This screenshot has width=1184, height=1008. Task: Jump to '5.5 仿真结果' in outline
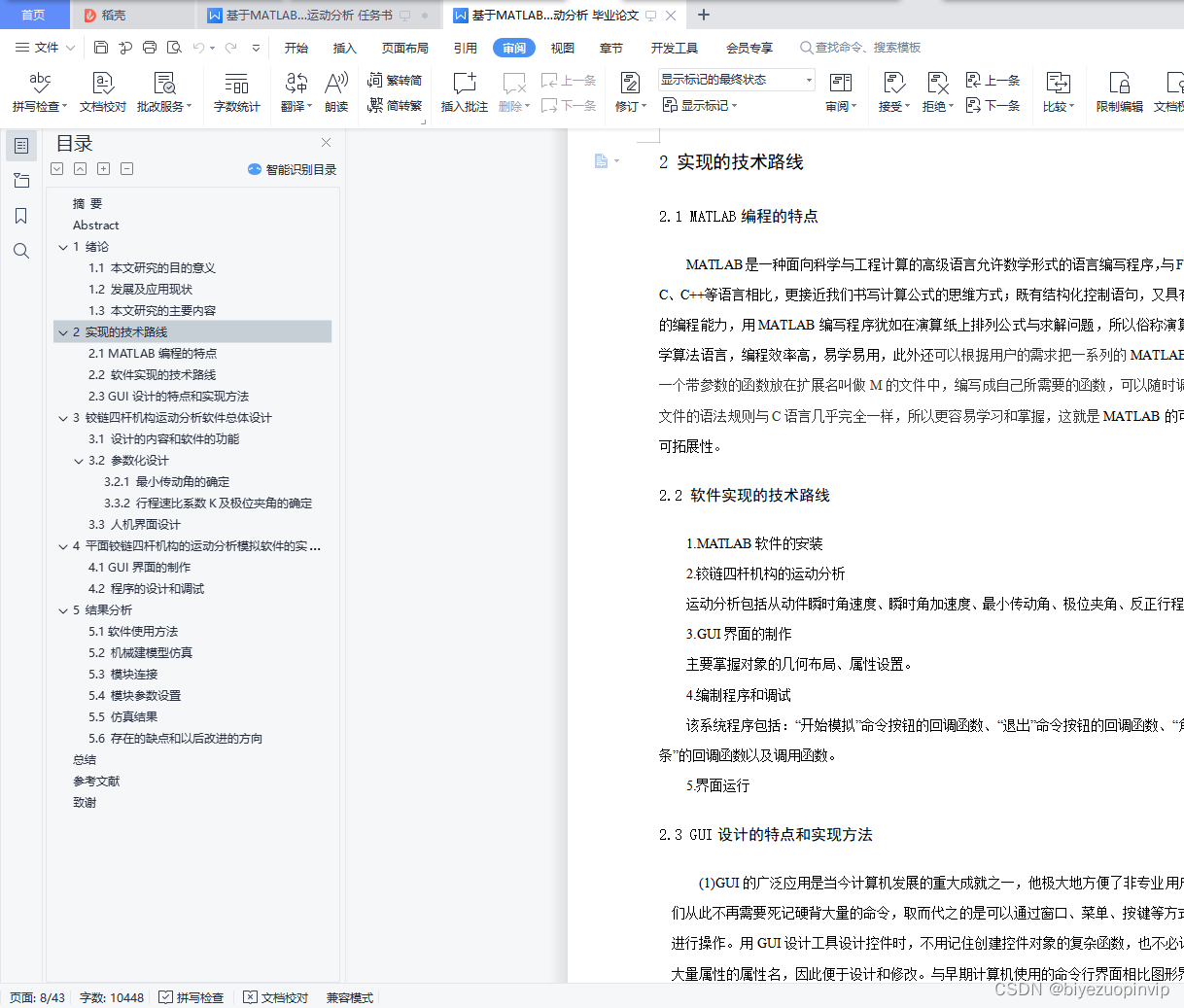click(x=122, y=717)
